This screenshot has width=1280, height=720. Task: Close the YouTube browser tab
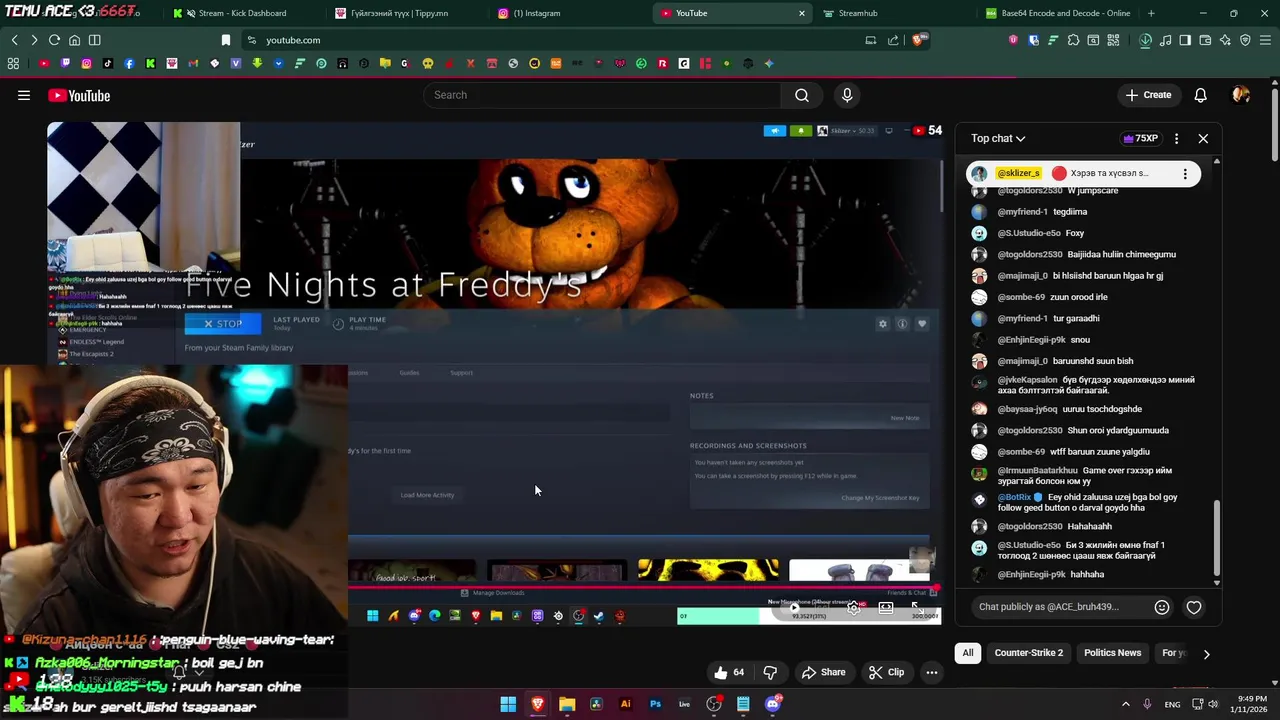click(801, 13)
